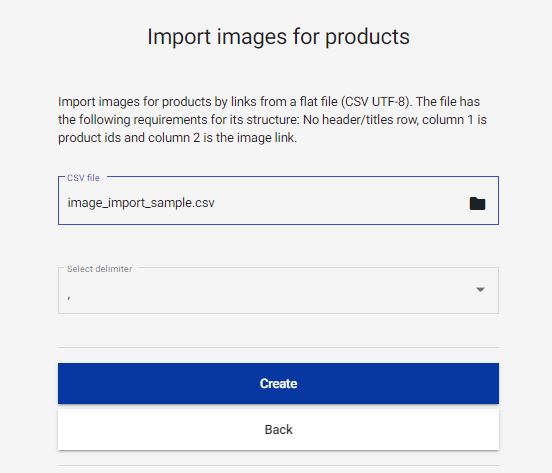Click the 'Import images for products' heading
Image resolution: width=552 pixels, height=473 pixels.
coord(278,37)
